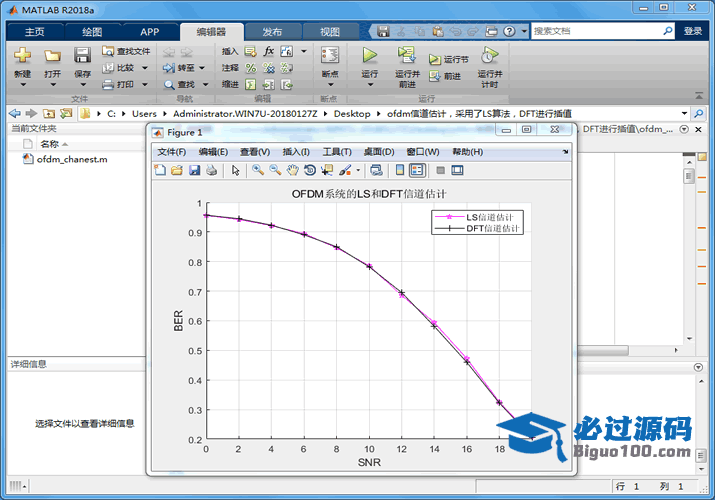Select the Pan hand tool in Figure
Screen dimensions: 715x500
tap(293, 170)
